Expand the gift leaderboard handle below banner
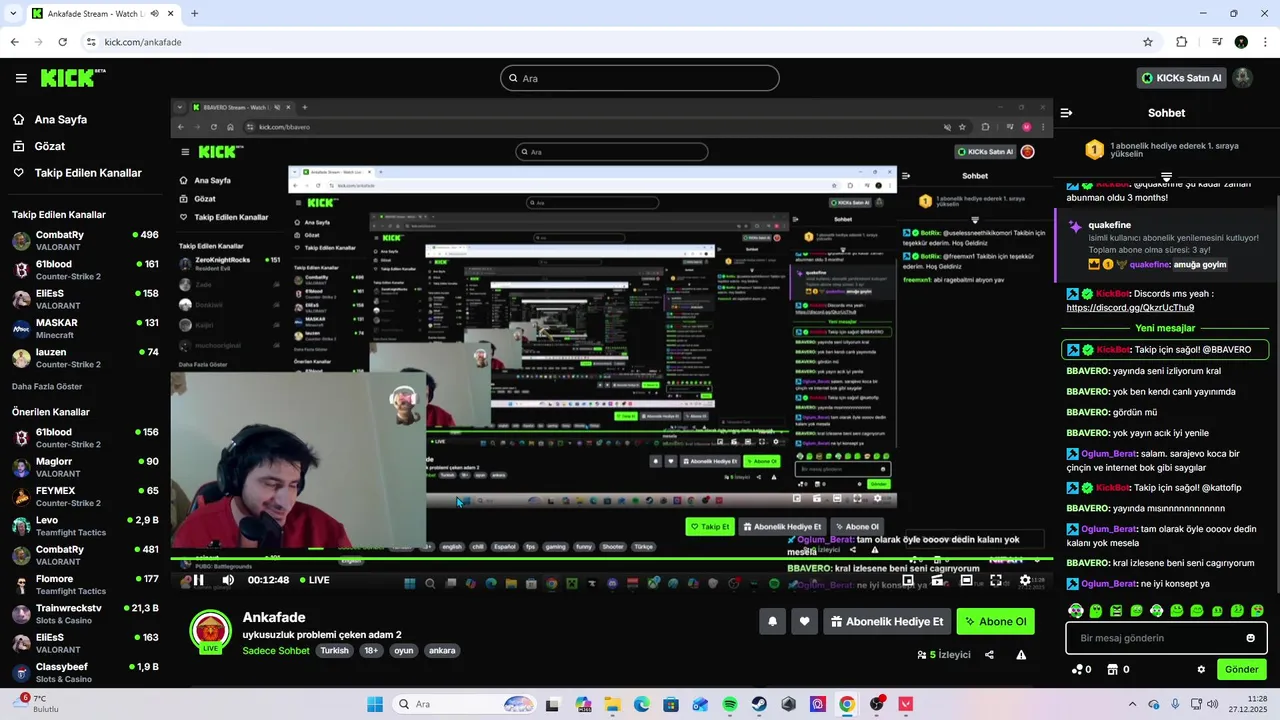Viewport: 1280px width, 720px height. [x=1166, y=177]
